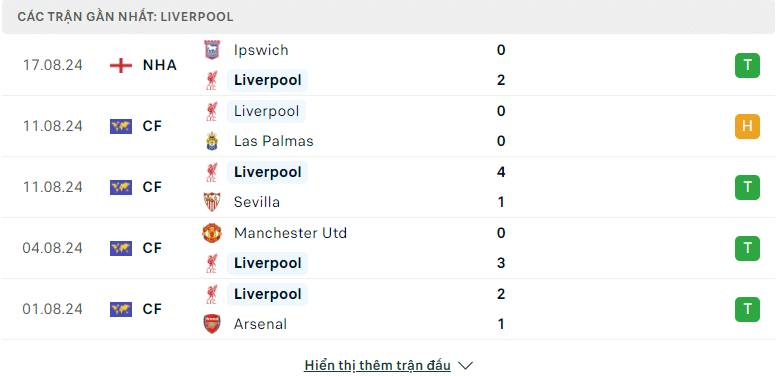Click the Ipswich club crest icon
This screenshot has height=376, width=783.
212,50
